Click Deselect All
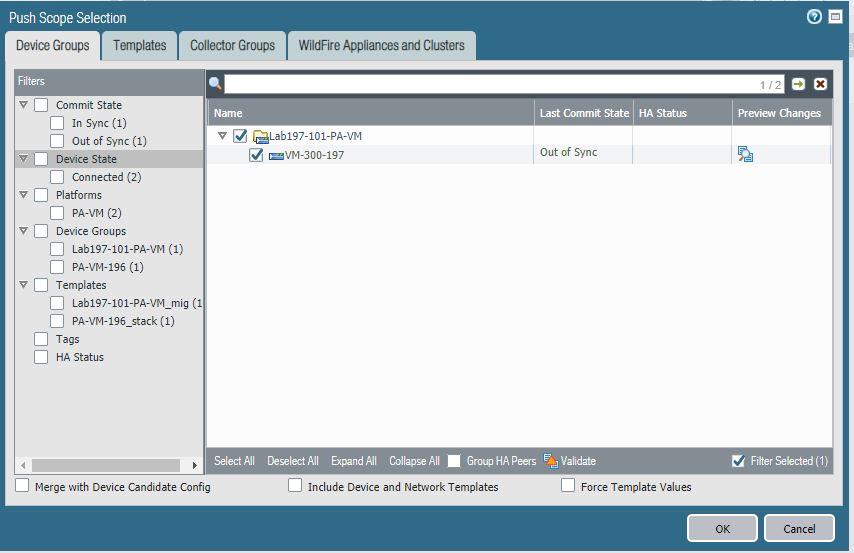Screen dimensions: 854x553 (x=293, y=461)
